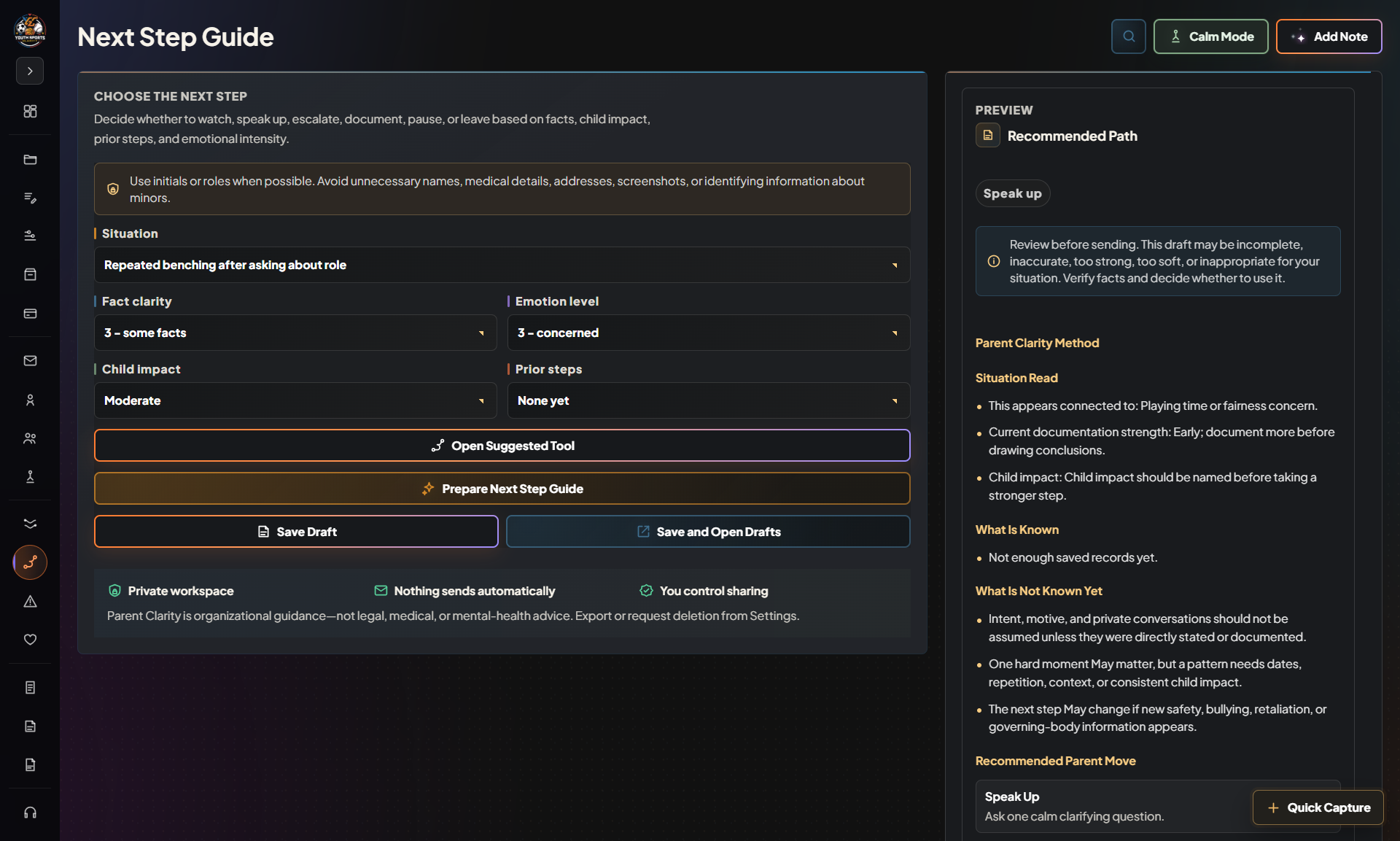Click the Recommended Parent Move heading
The width and height of the screenshot is (1400, 841).
[x=1055, y=761]
